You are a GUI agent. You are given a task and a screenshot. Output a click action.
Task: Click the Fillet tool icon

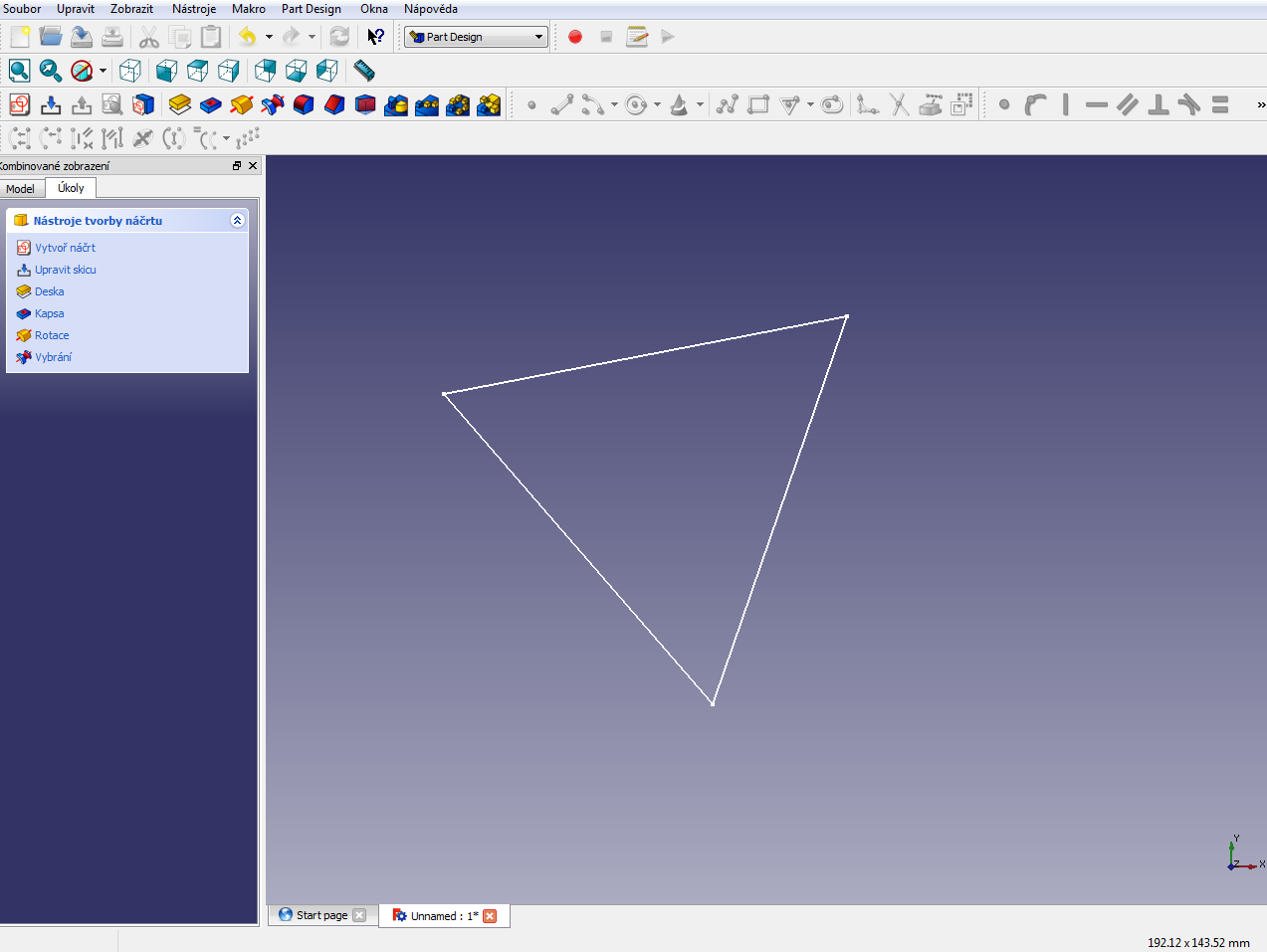tap(304, 104)
